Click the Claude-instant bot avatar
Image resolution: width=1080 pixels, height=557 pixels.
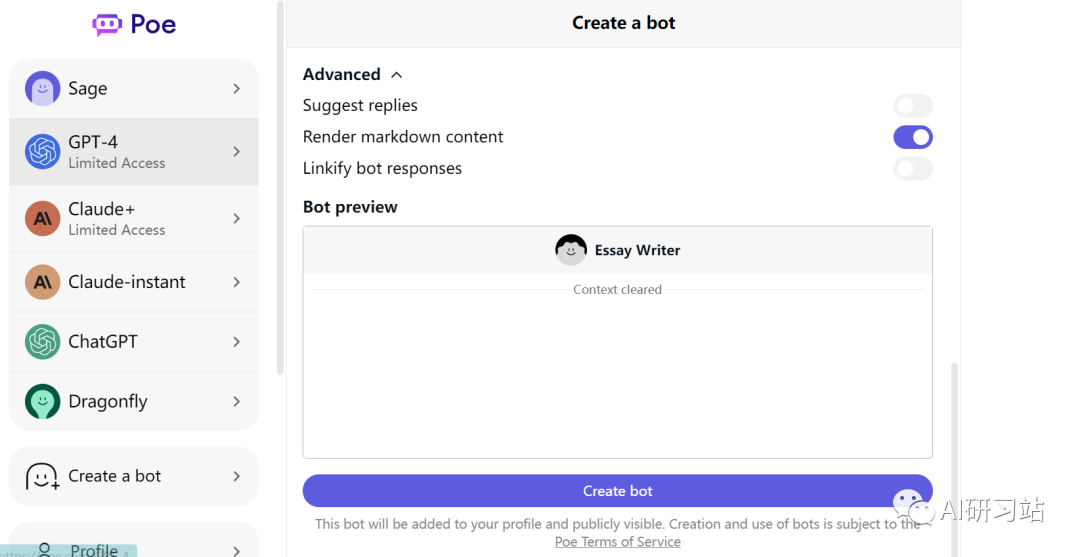click(43, 282)
